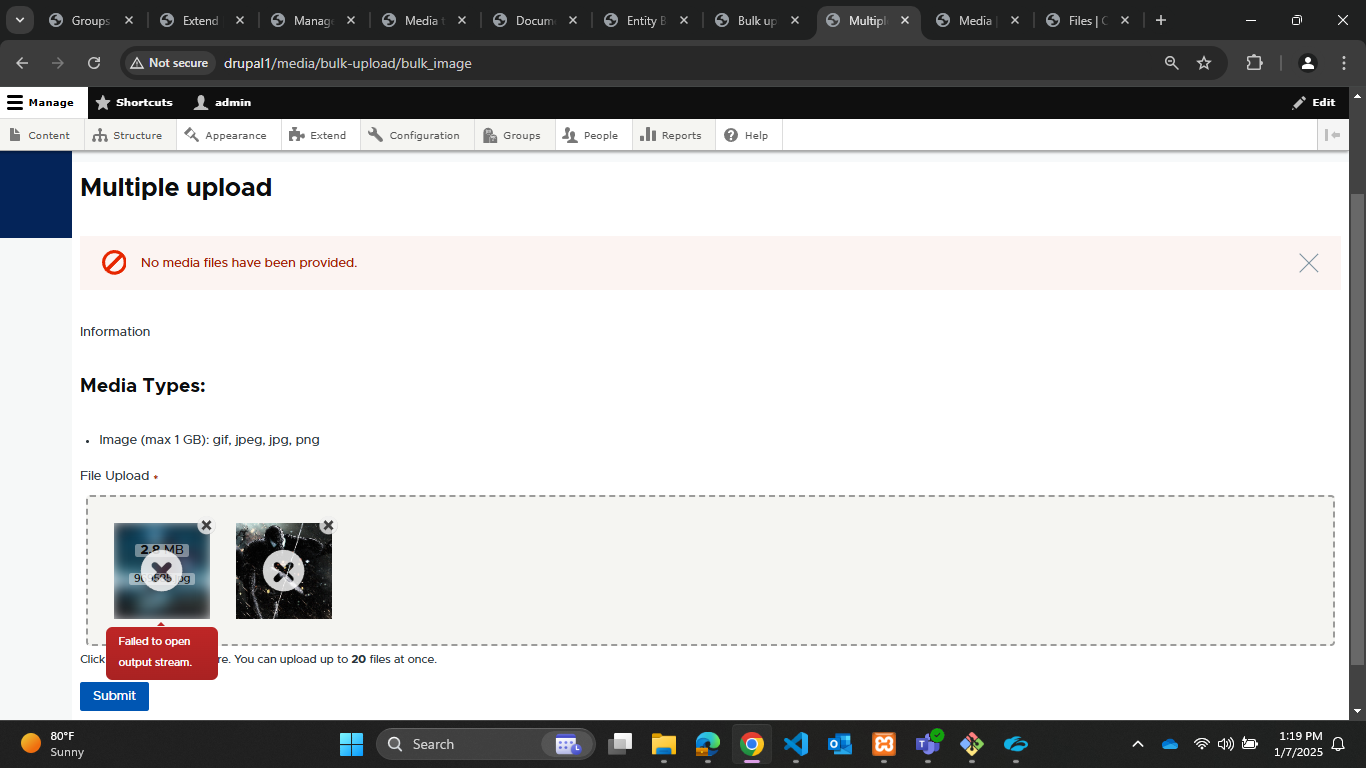1366x768 pixels.
Task: Open the admin user menu
Action: [222, 102]
